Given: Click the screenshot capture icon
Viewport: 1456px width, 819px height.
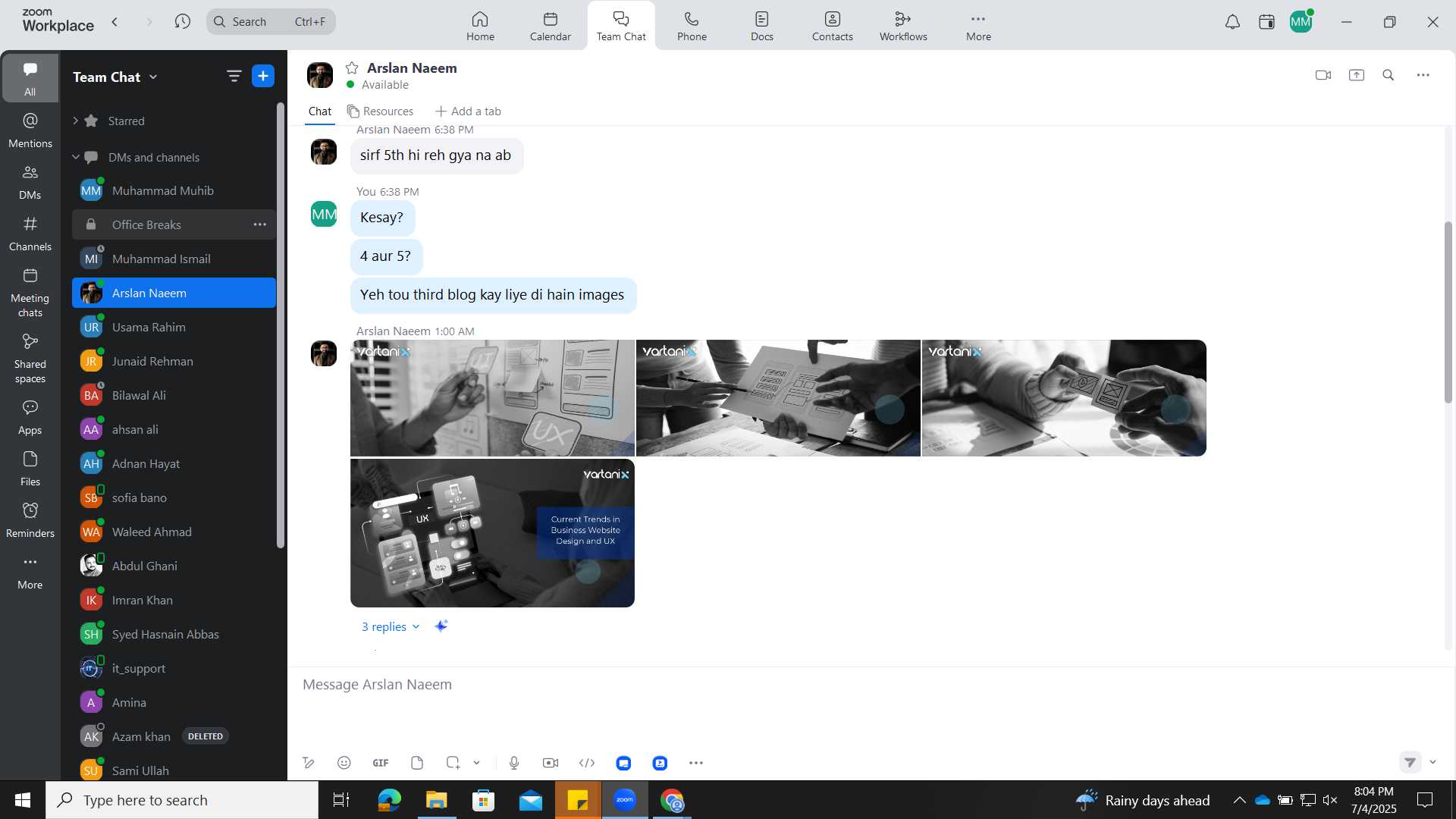Looking at the screenshot, I should coord(453,763).
